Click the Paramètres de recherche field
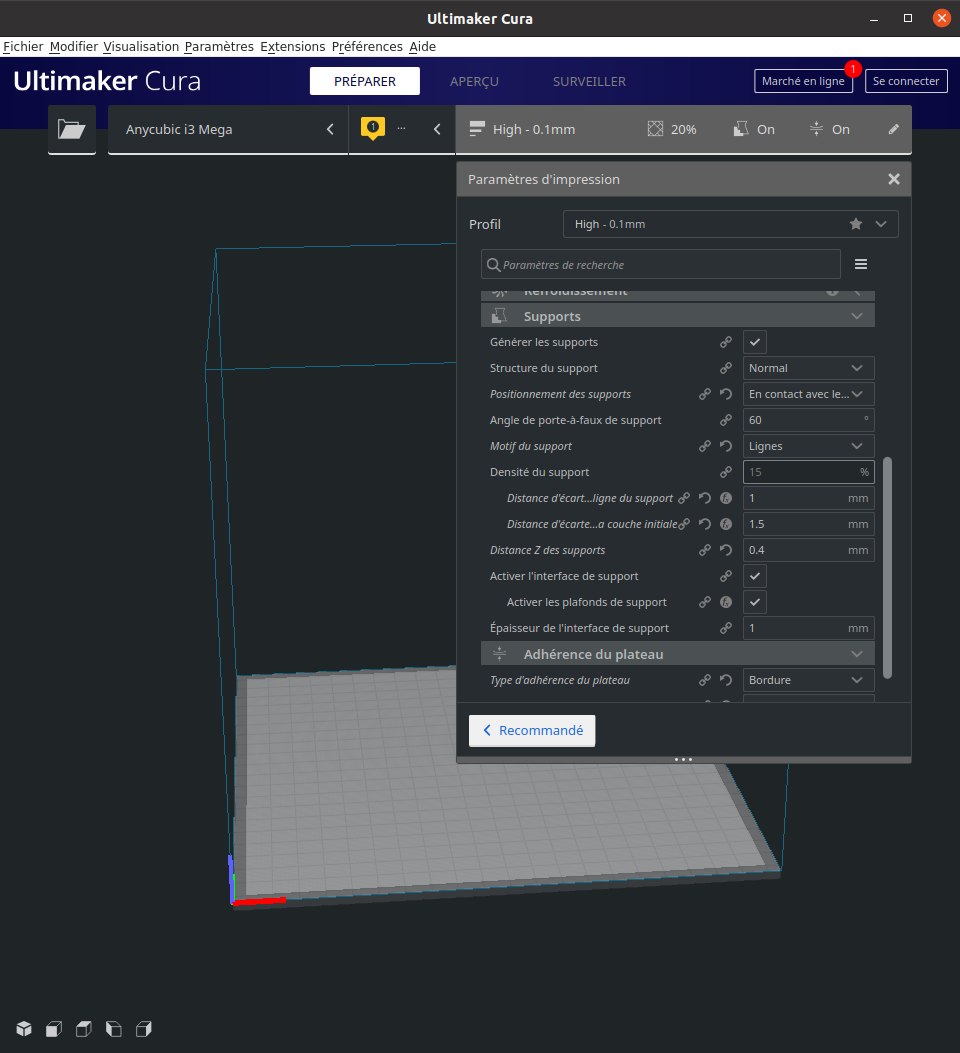960x1053 pixels. pyautogui.click(x=661, y=265)
